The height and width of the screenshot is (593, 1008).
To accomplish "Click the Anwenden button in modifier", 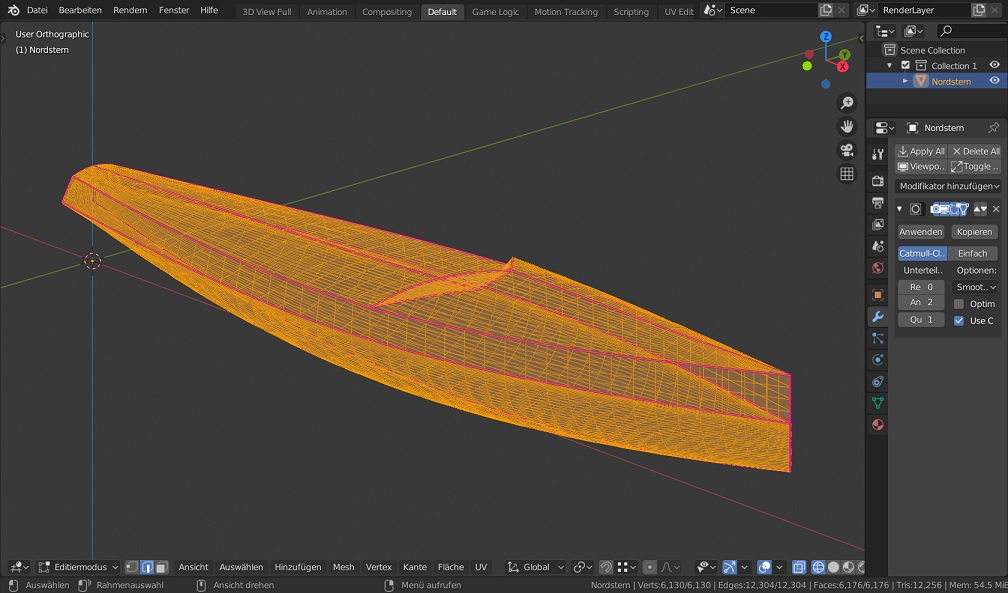I will [x=920, y=231].
